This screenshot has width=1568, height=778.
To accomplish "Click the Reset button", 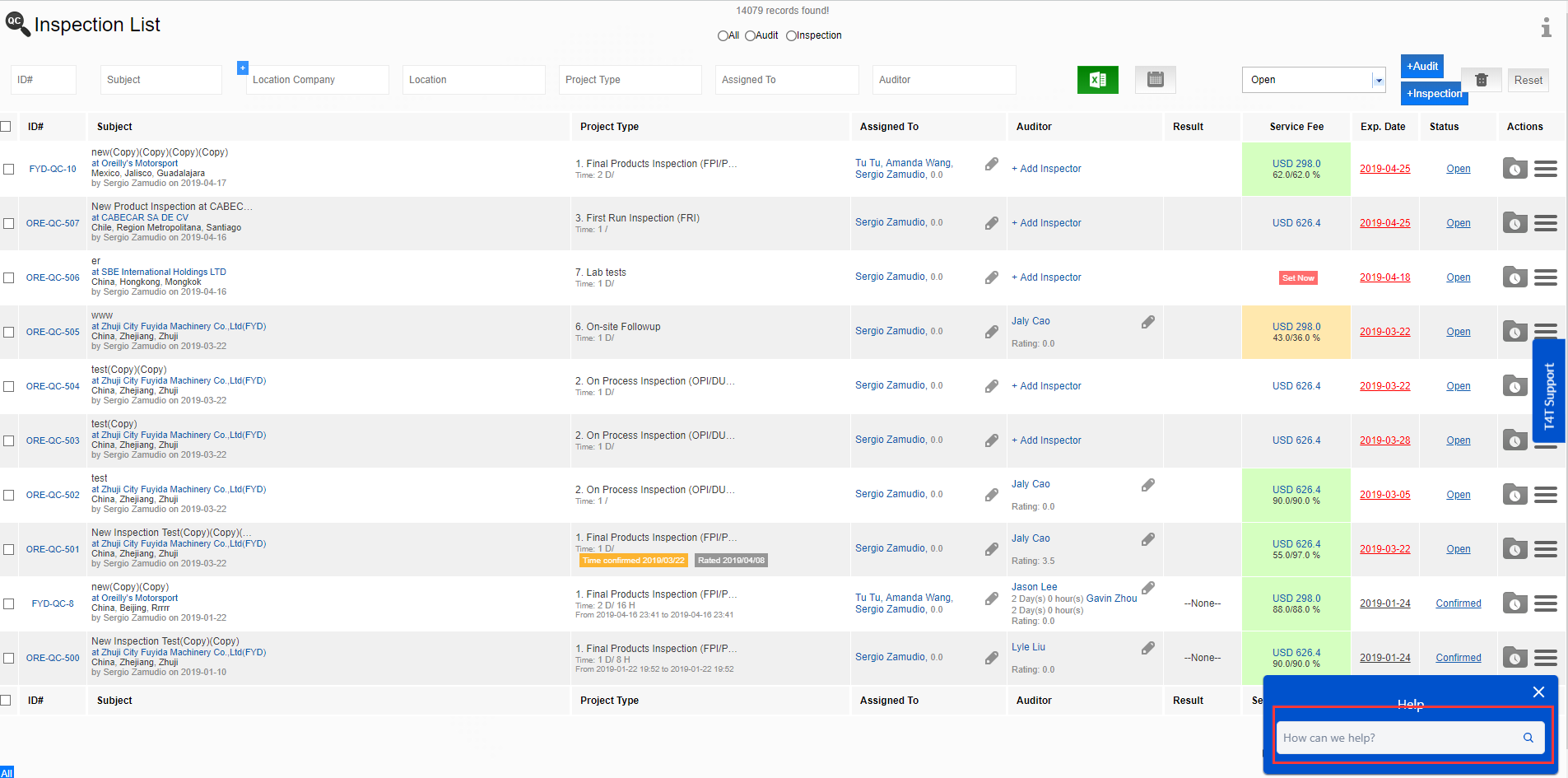I will (1528, 80).
